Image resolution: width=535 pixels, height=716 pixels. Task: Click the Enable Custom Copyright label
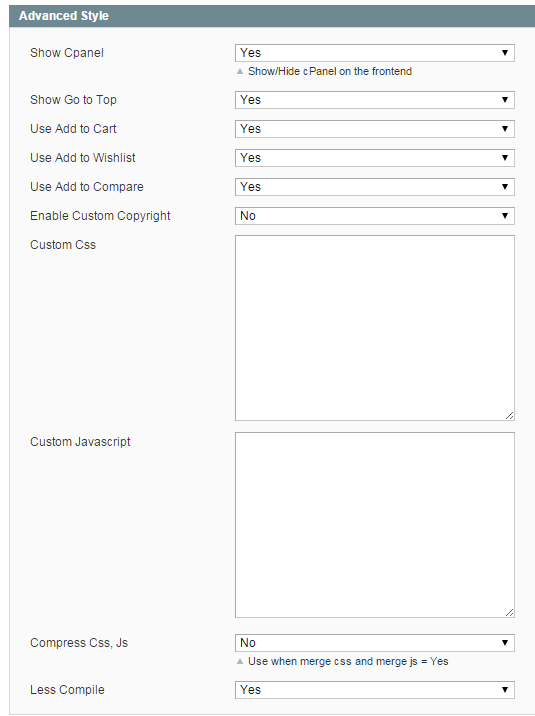point(100,216)
